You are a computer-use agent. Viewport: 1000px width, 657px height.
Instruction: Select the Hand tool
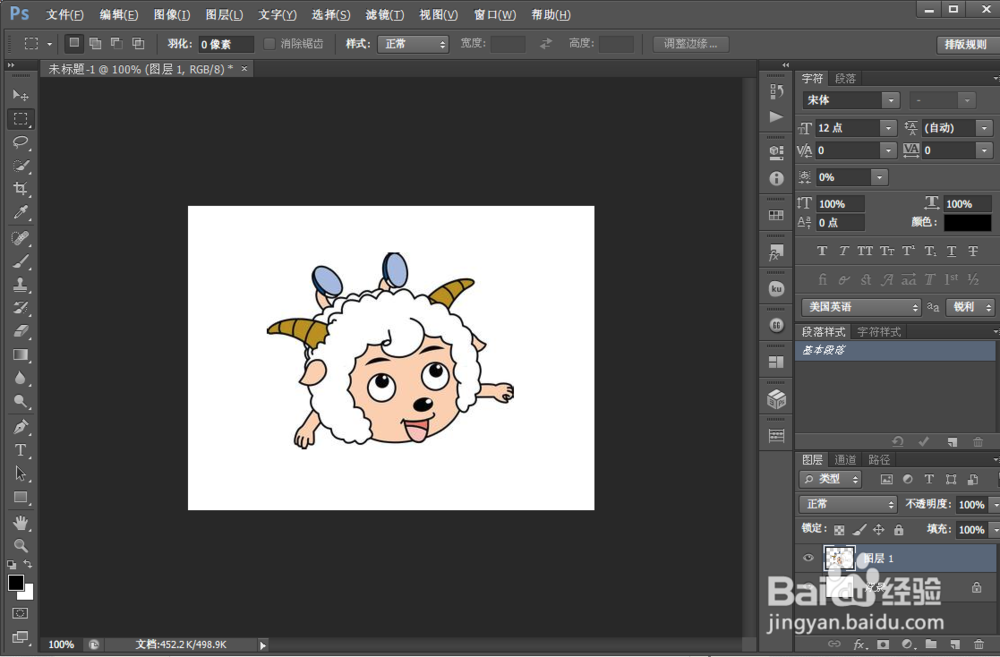[x=20, y=523]
